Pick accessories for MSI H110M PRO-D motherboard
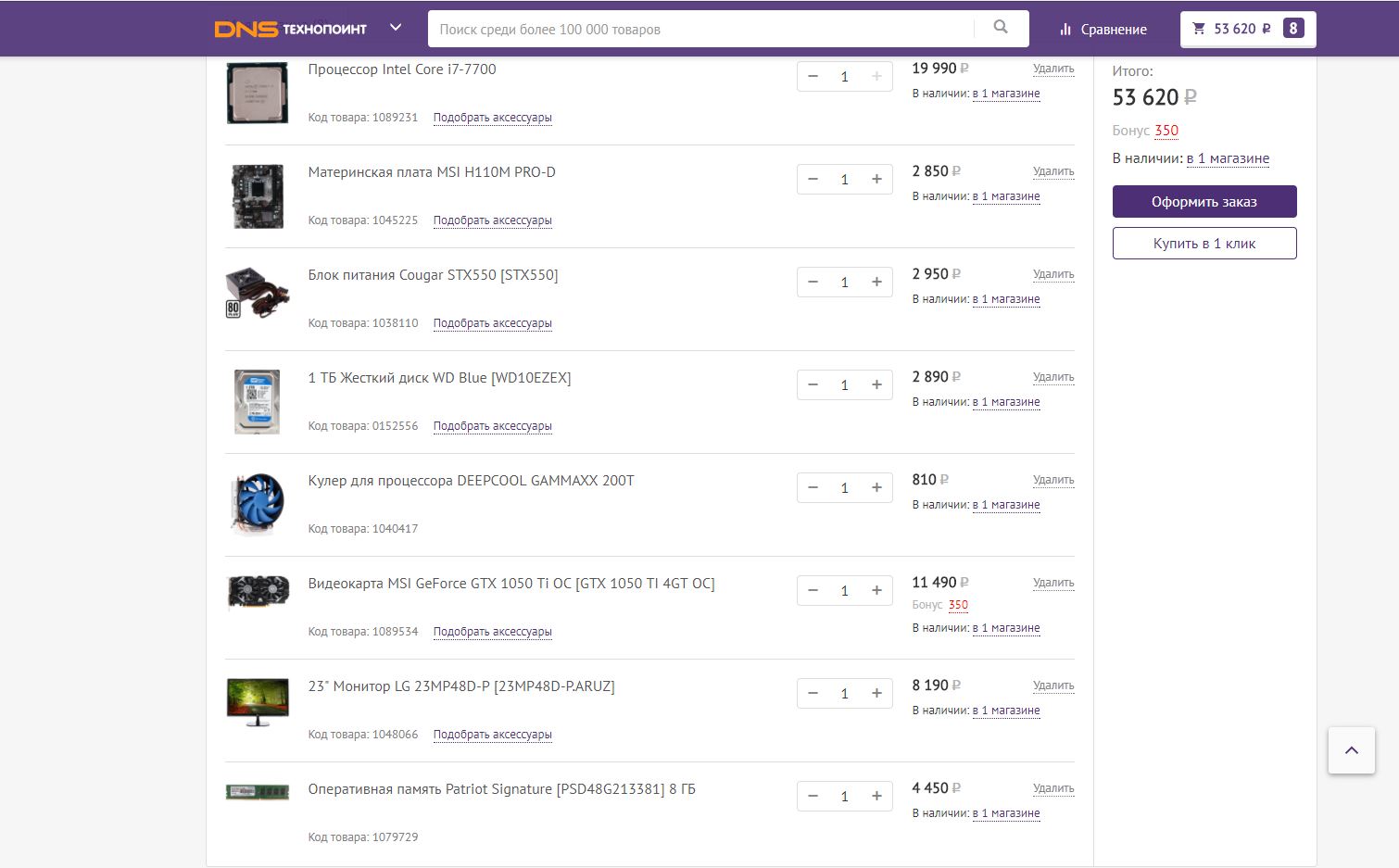This screenshot has width=1399, height=868. point(493,220)
